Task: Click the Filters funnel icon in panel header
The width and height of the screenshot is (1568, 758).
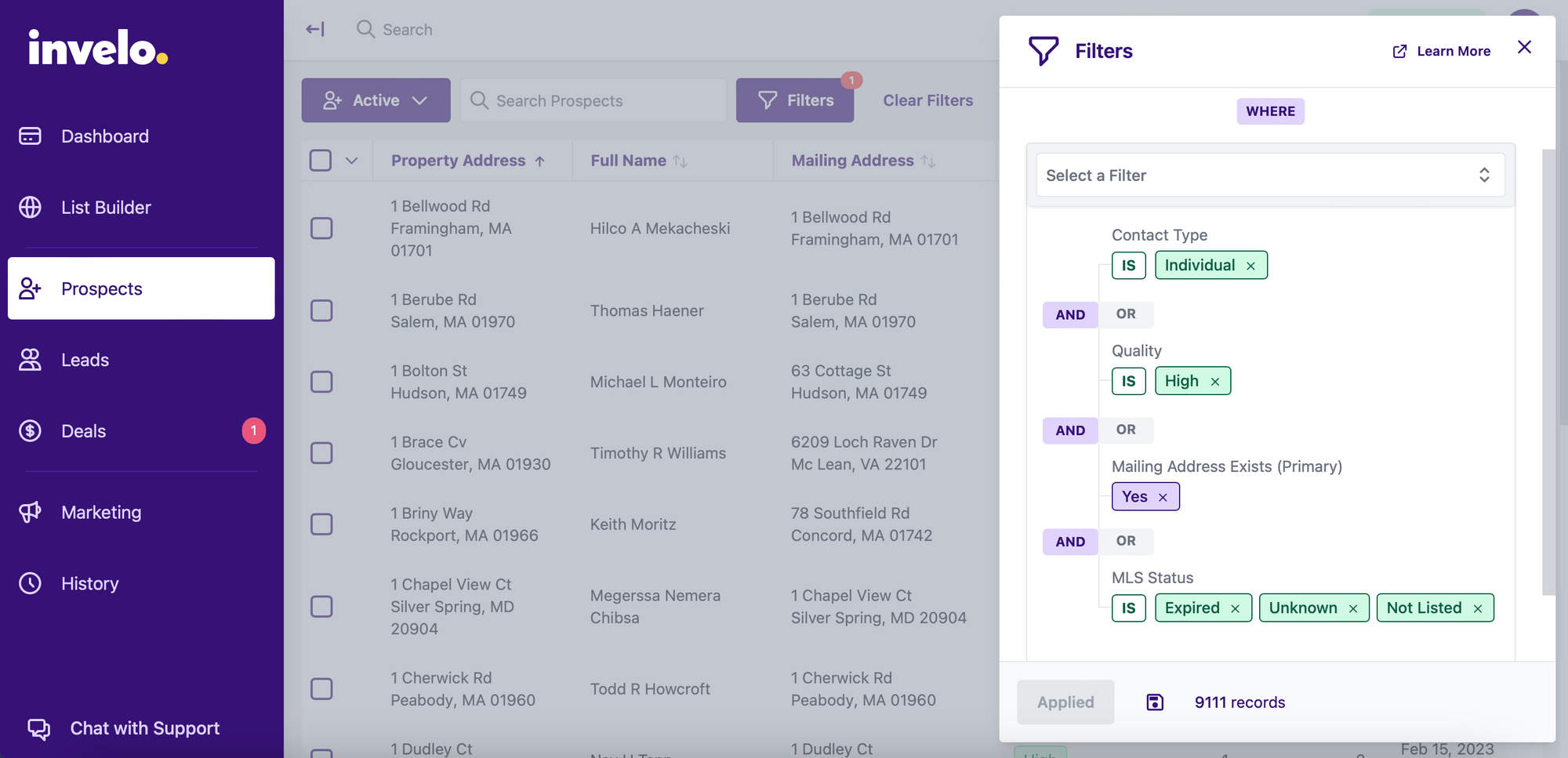Action: (1044, 51)
